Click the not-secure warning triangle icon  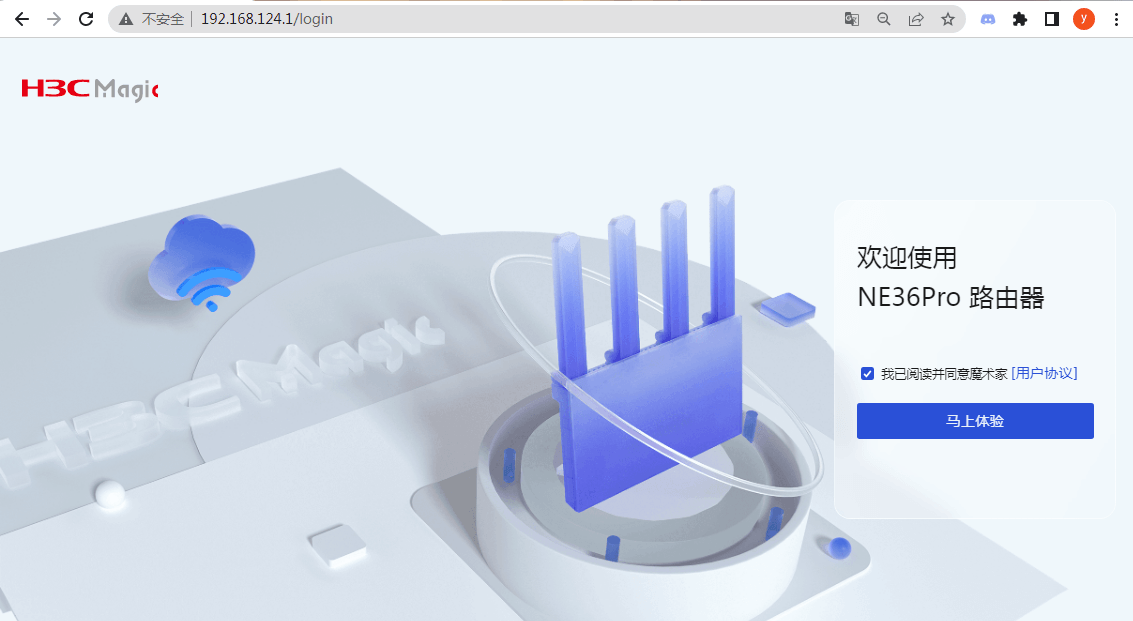[126, 19]
